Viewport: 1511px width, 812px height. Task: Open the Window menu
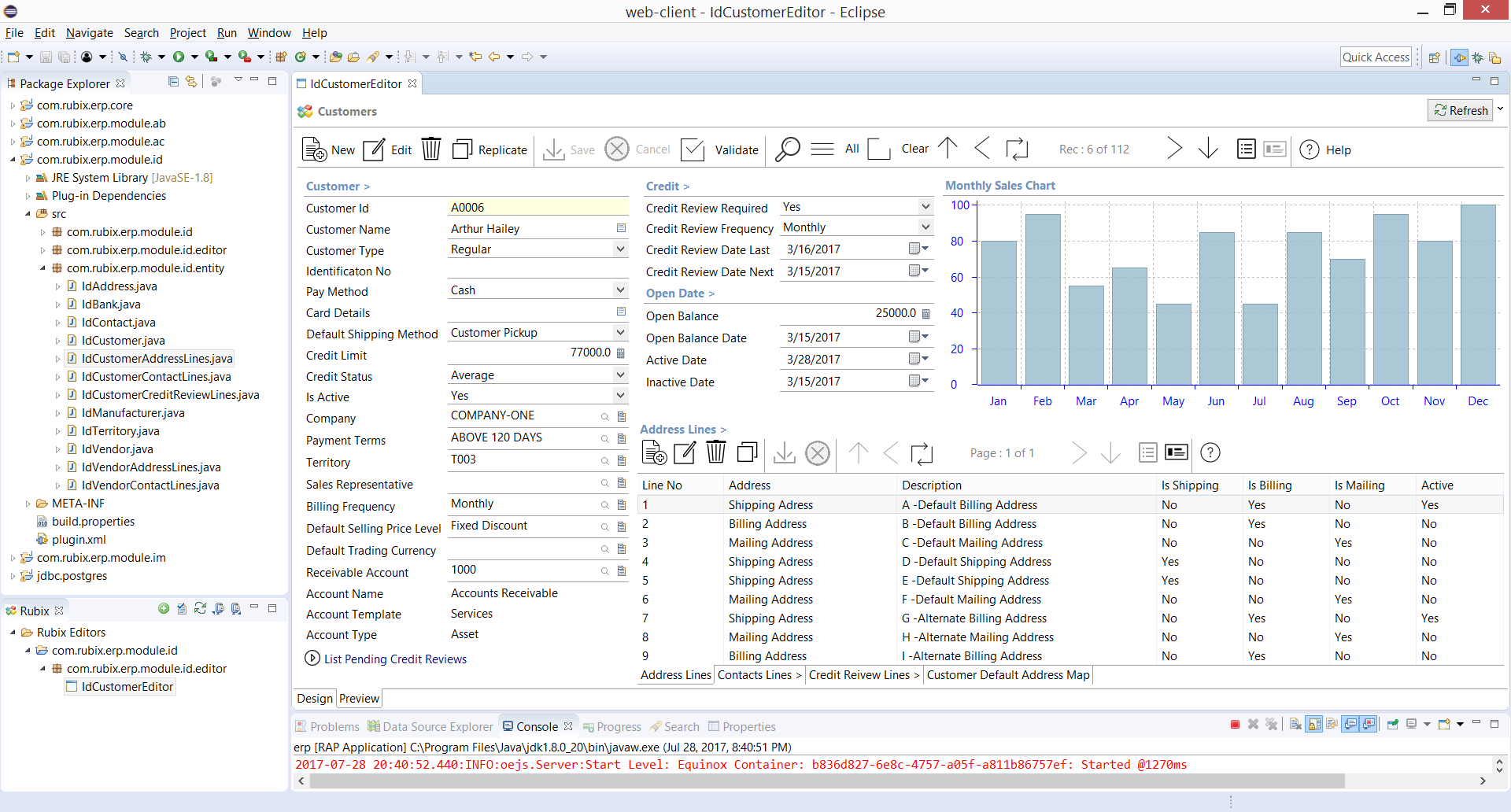269,32
